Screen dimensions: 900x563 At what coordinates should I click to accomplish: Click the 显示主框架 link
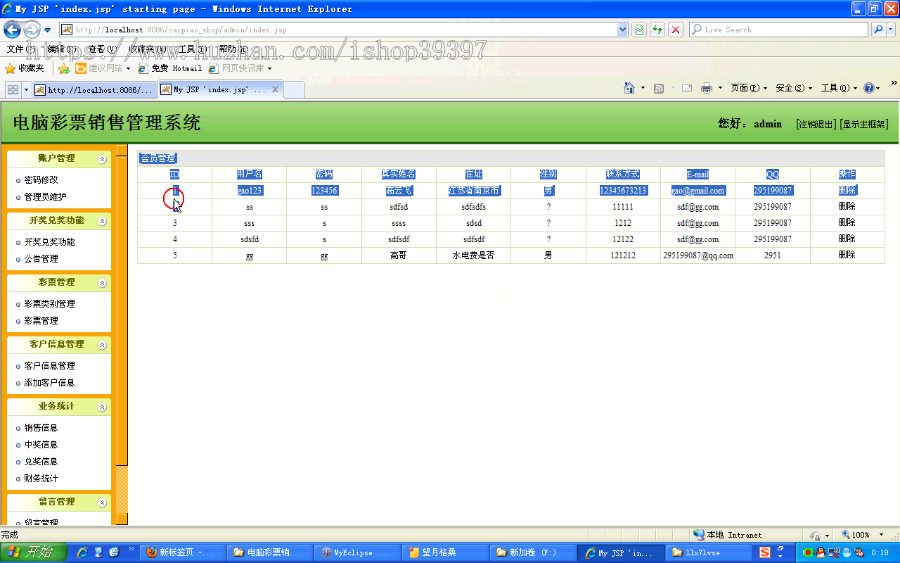pyautogui.click(x=864, y=124)
